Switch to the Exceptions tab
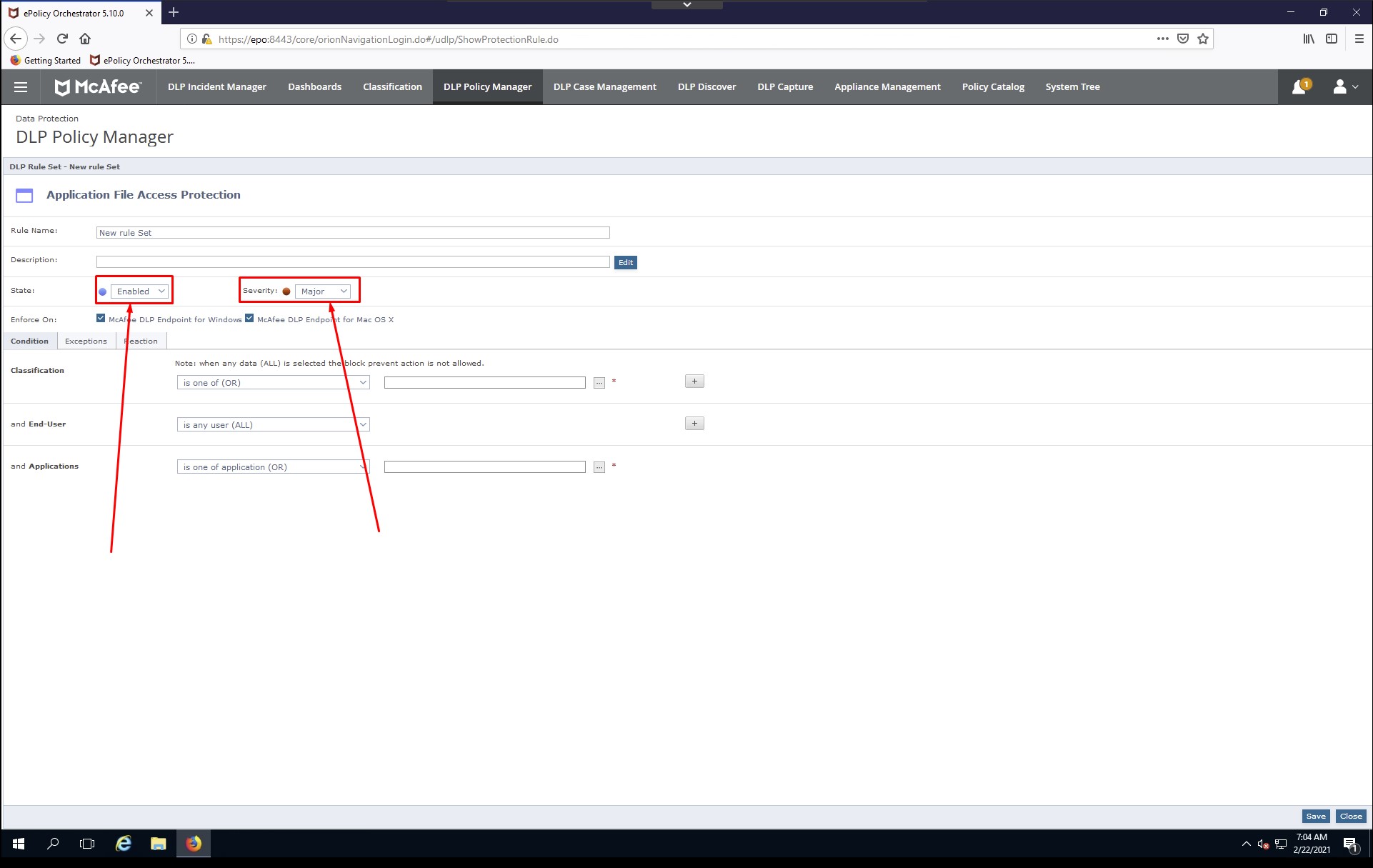Screen dimensions: 1373x868 pos(86,341)
